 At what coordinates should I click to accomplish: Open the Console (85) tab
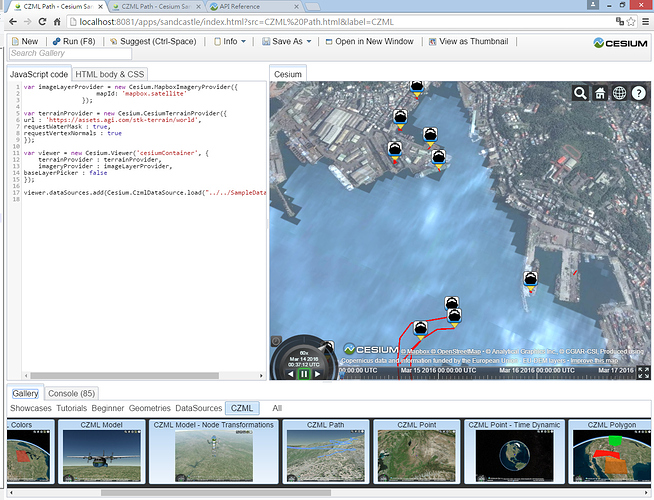pyautogui.click(x=71, y=394)
